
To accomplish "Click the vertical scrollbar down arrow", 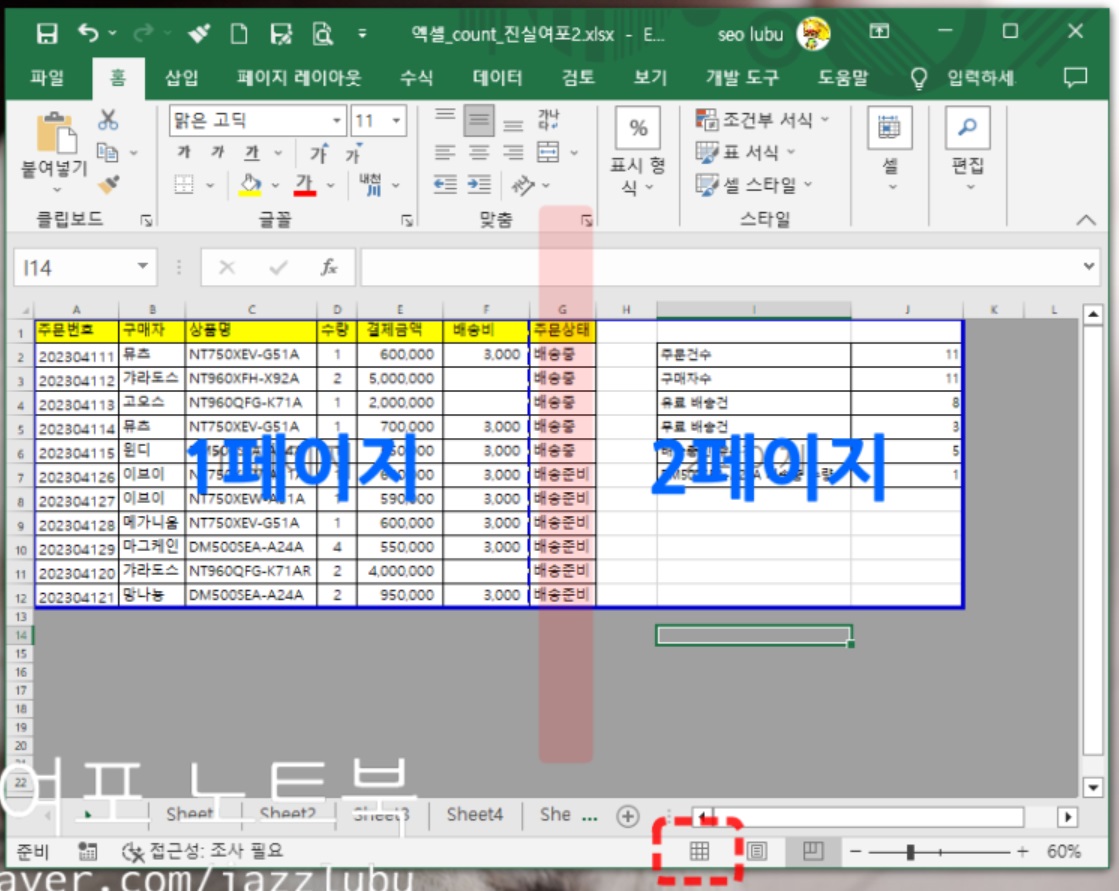I will (x=1093, y=788).
